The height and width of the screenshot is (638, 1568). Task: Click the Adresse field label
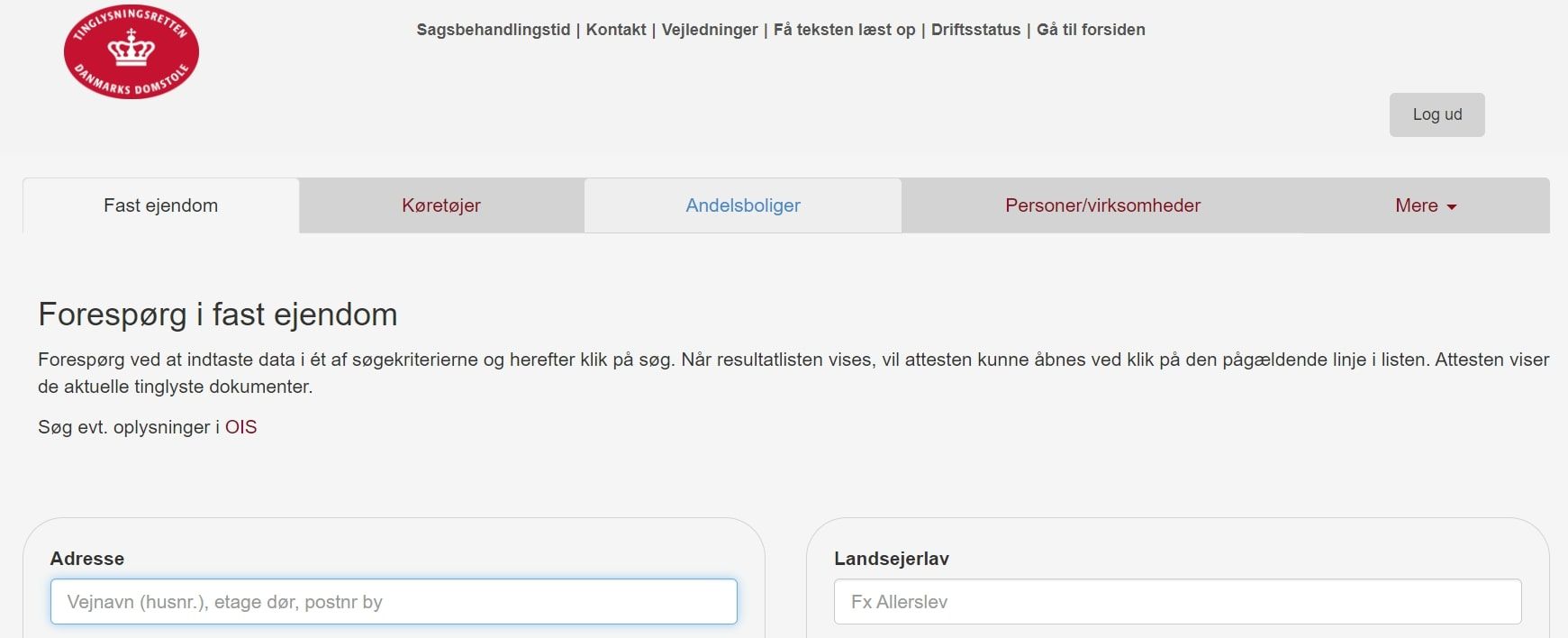tap(87, 559)
